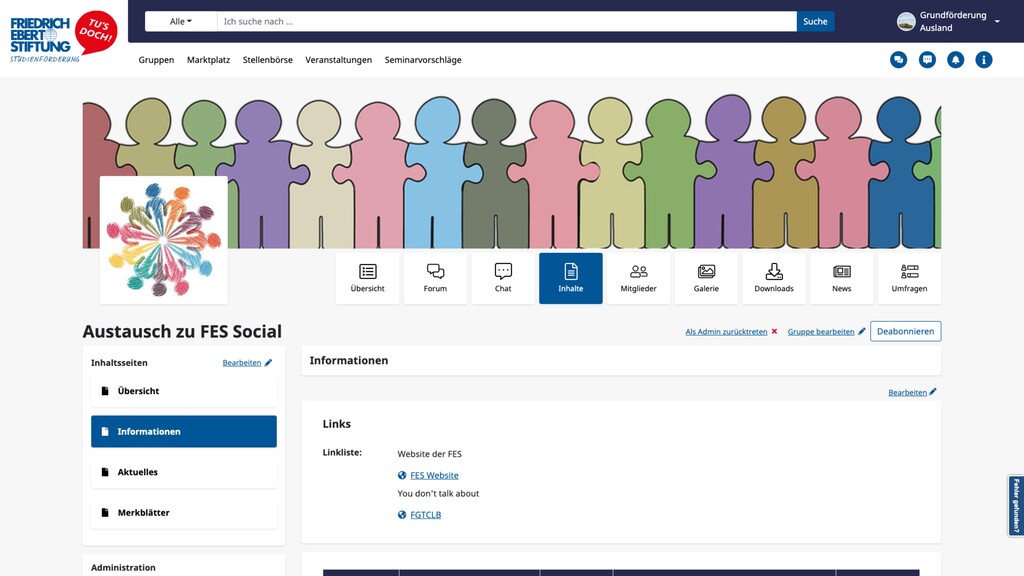Select Merkblätter in the content pages list
This screenshot has height=576, width=1024.
coord(184,512)
